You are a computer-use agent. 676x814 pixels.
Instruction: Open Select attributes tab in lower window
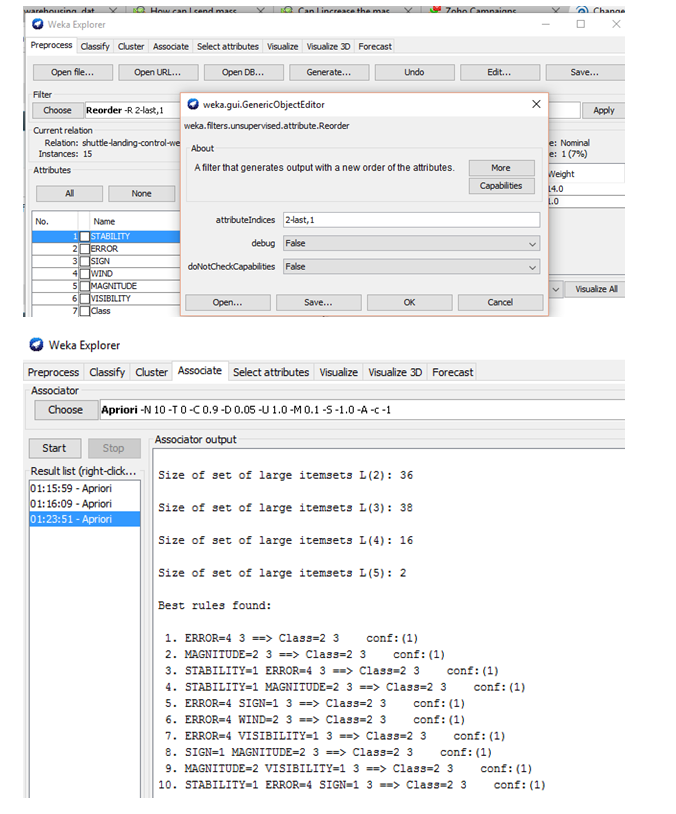pyautogui.click(x=271, y=373)
